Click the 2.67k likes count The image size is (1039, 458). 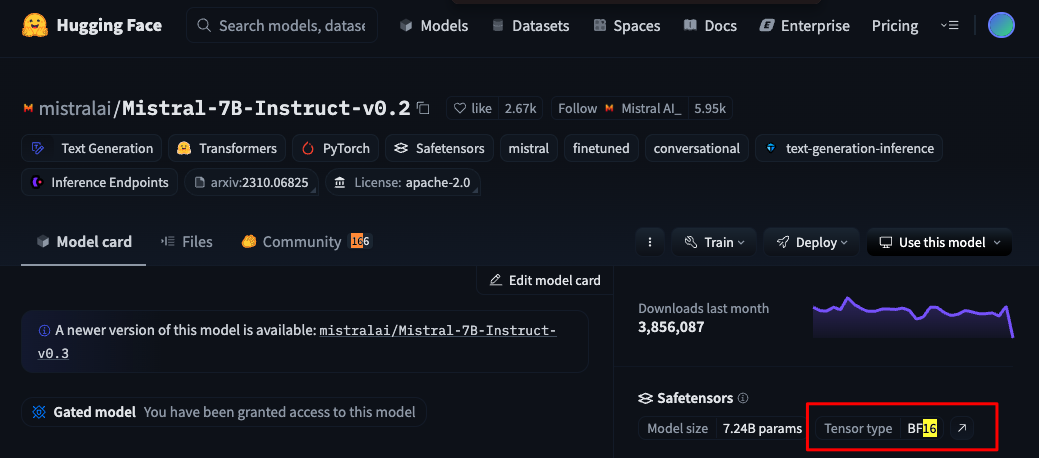click(x=521, y=109)
